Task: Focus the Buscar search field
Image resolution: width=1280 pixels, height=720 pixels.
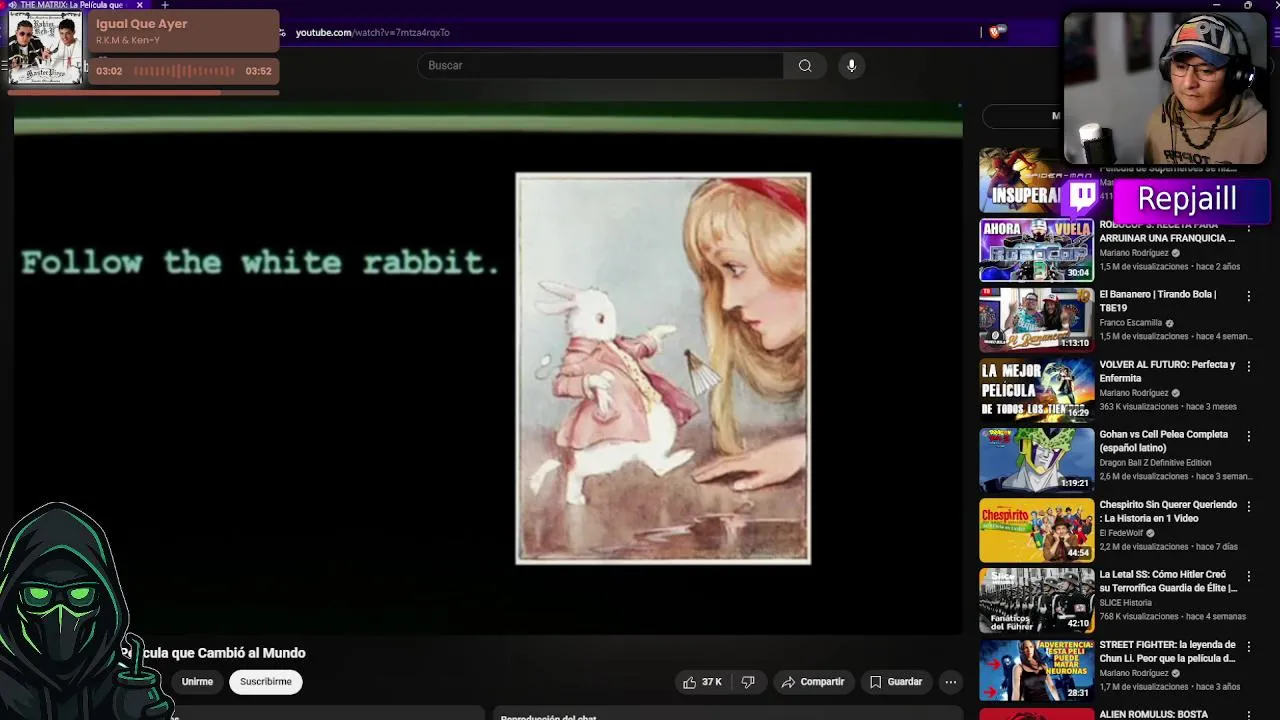Action: pyautogui.click(x=600, y=66)
